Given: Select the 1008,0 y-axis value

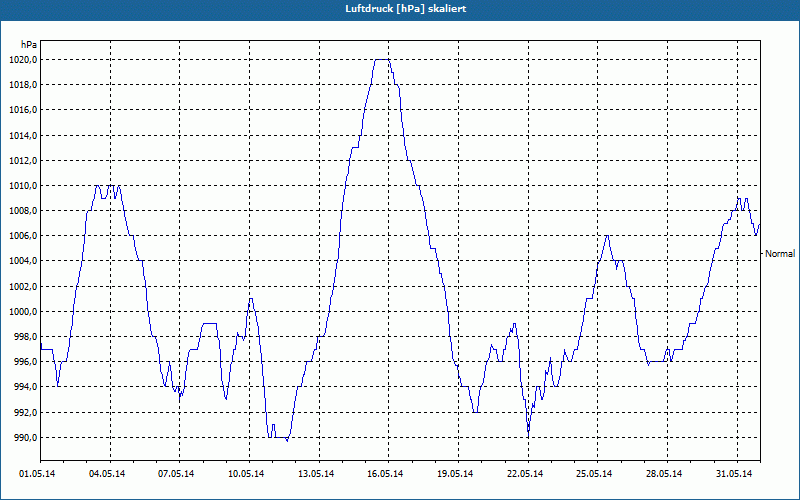Looking at the screenshot, I should (x=23, y=211).
